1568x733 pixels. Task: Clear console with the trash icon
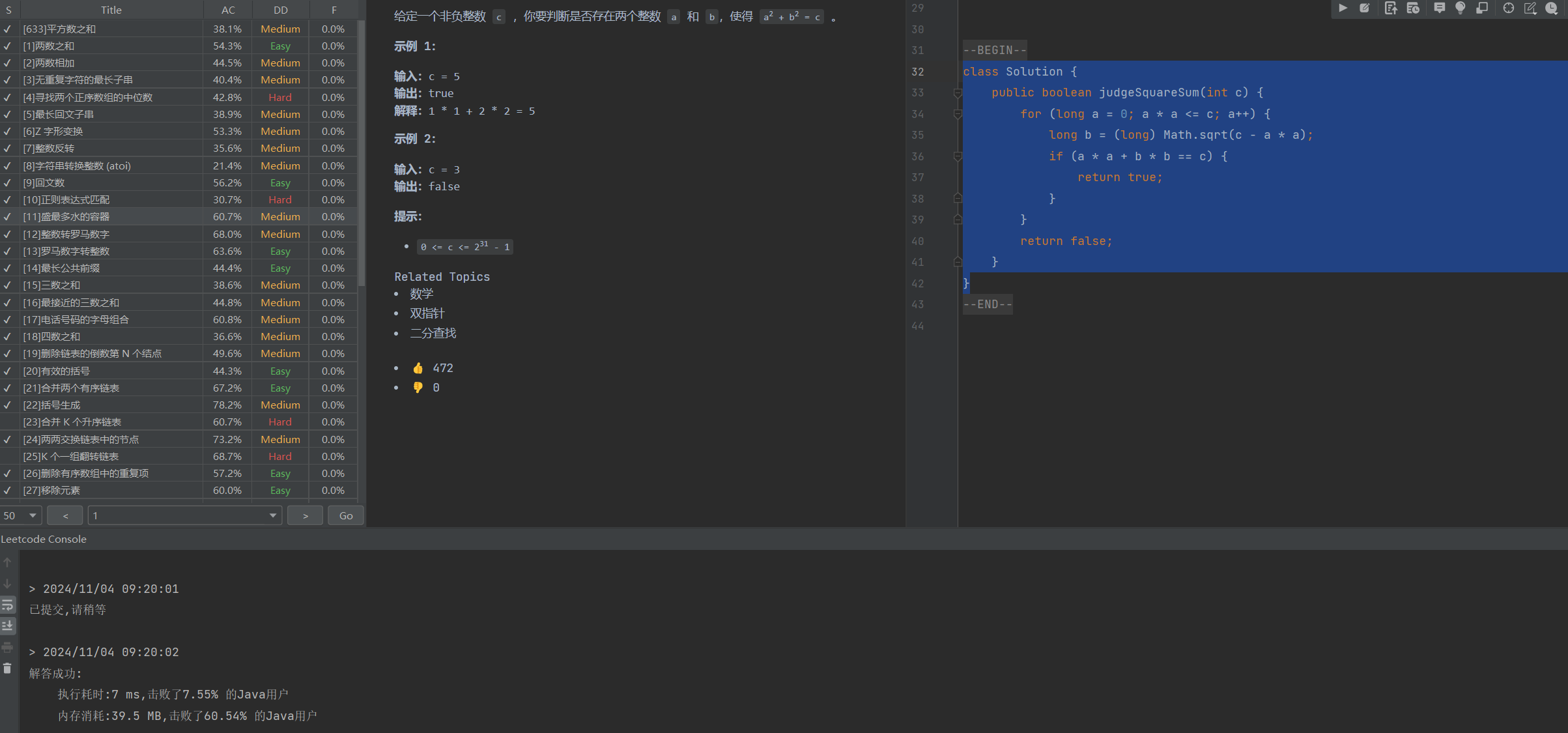tap(7, 668)
